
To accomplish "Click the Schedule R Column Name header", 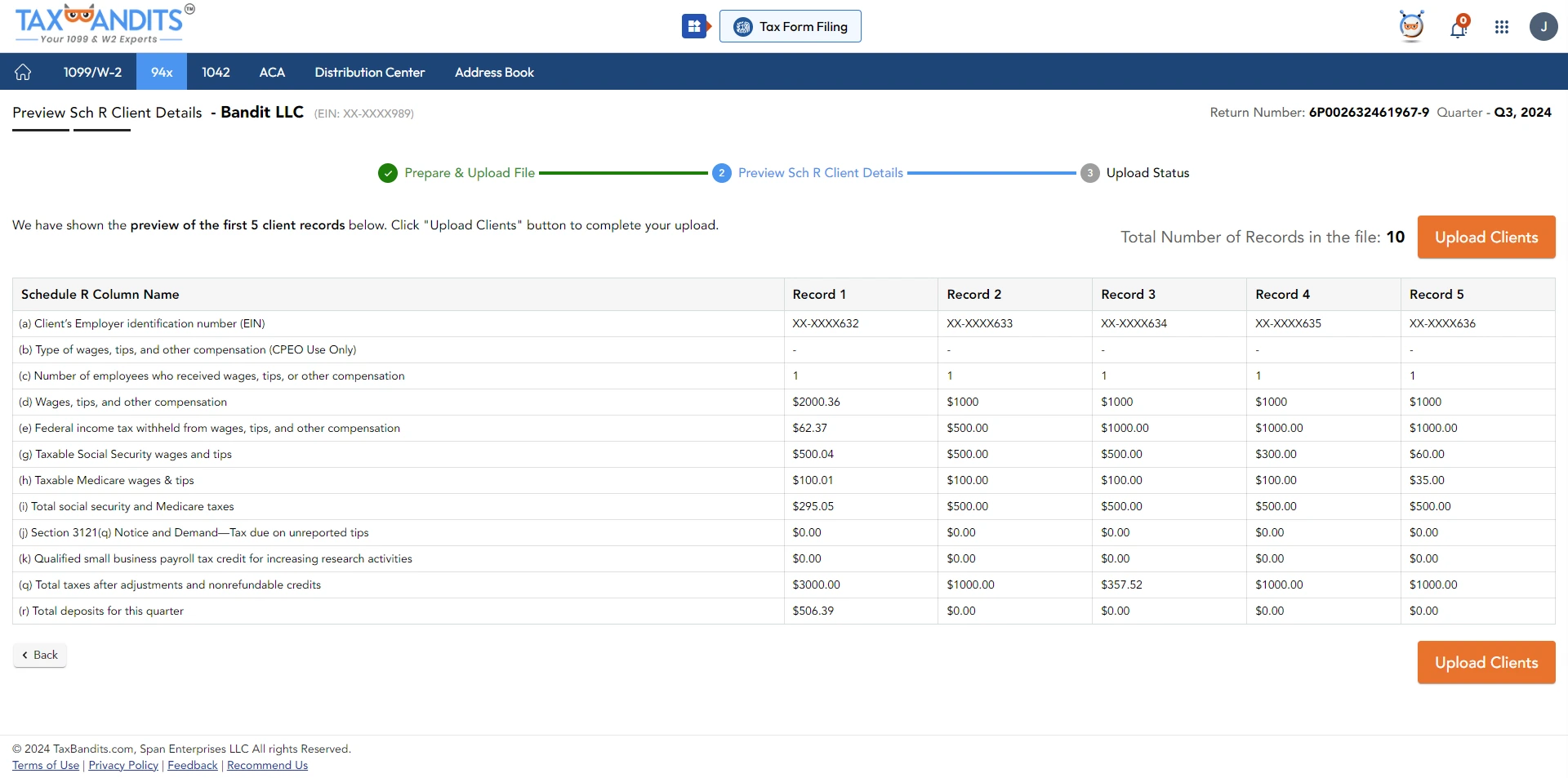I will tap(398, 295).
